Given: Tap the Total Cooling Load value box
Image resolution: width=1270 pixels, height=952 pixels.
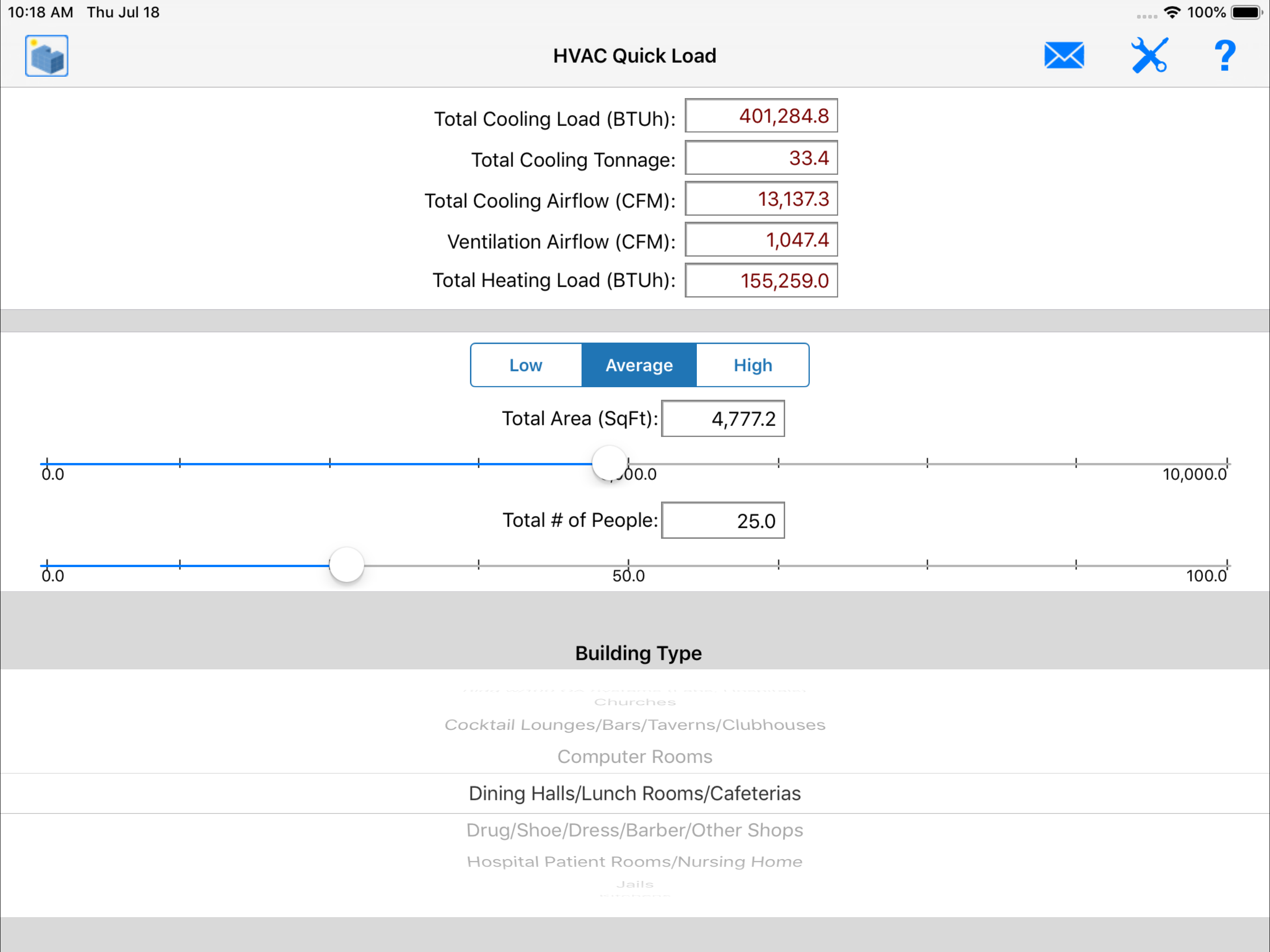Looking at the screenshot, I should tap(761, 116).
